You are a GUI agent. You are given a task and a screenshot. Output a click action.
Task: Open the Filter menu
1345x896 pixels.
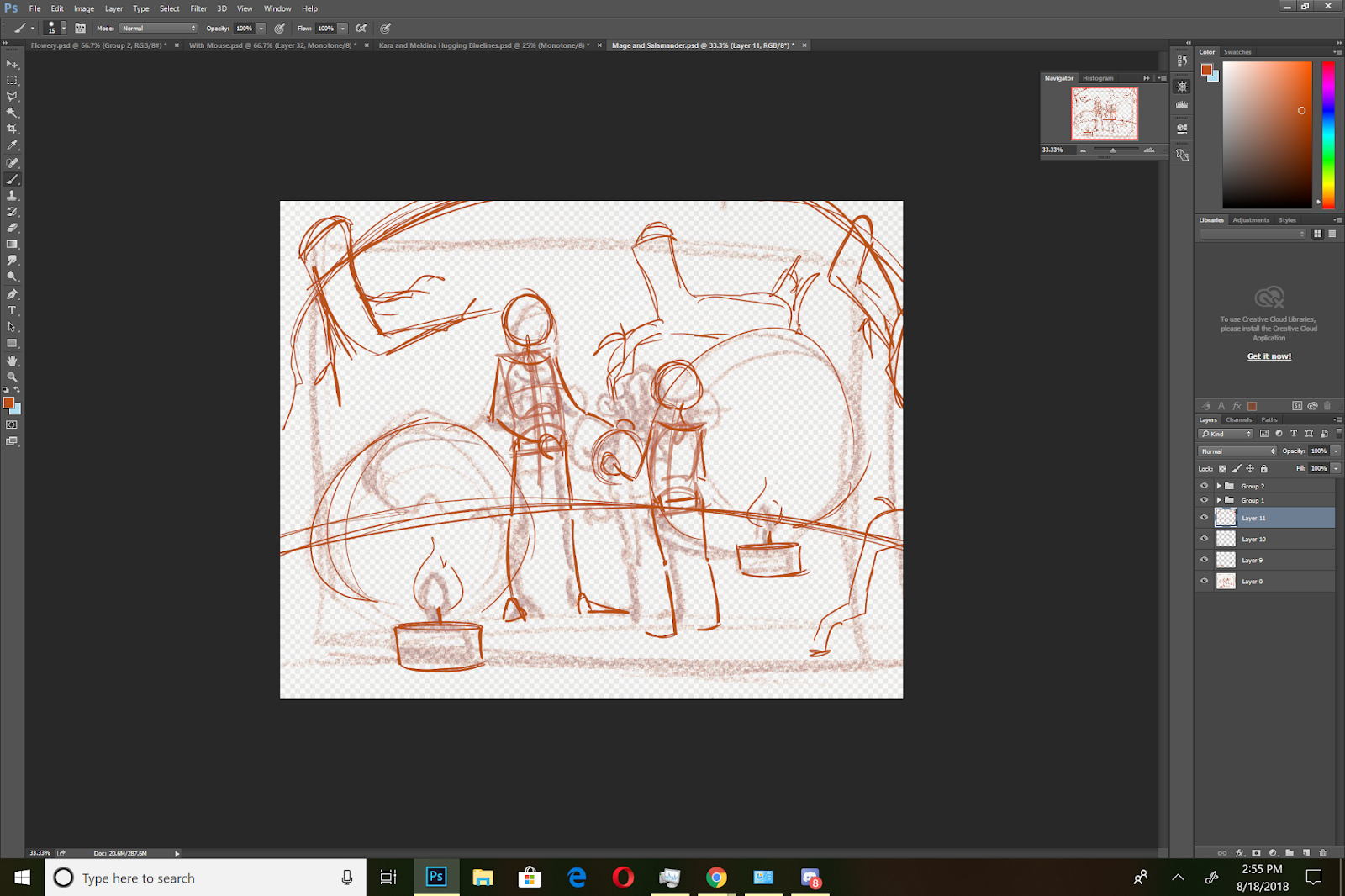pos(198,8)
